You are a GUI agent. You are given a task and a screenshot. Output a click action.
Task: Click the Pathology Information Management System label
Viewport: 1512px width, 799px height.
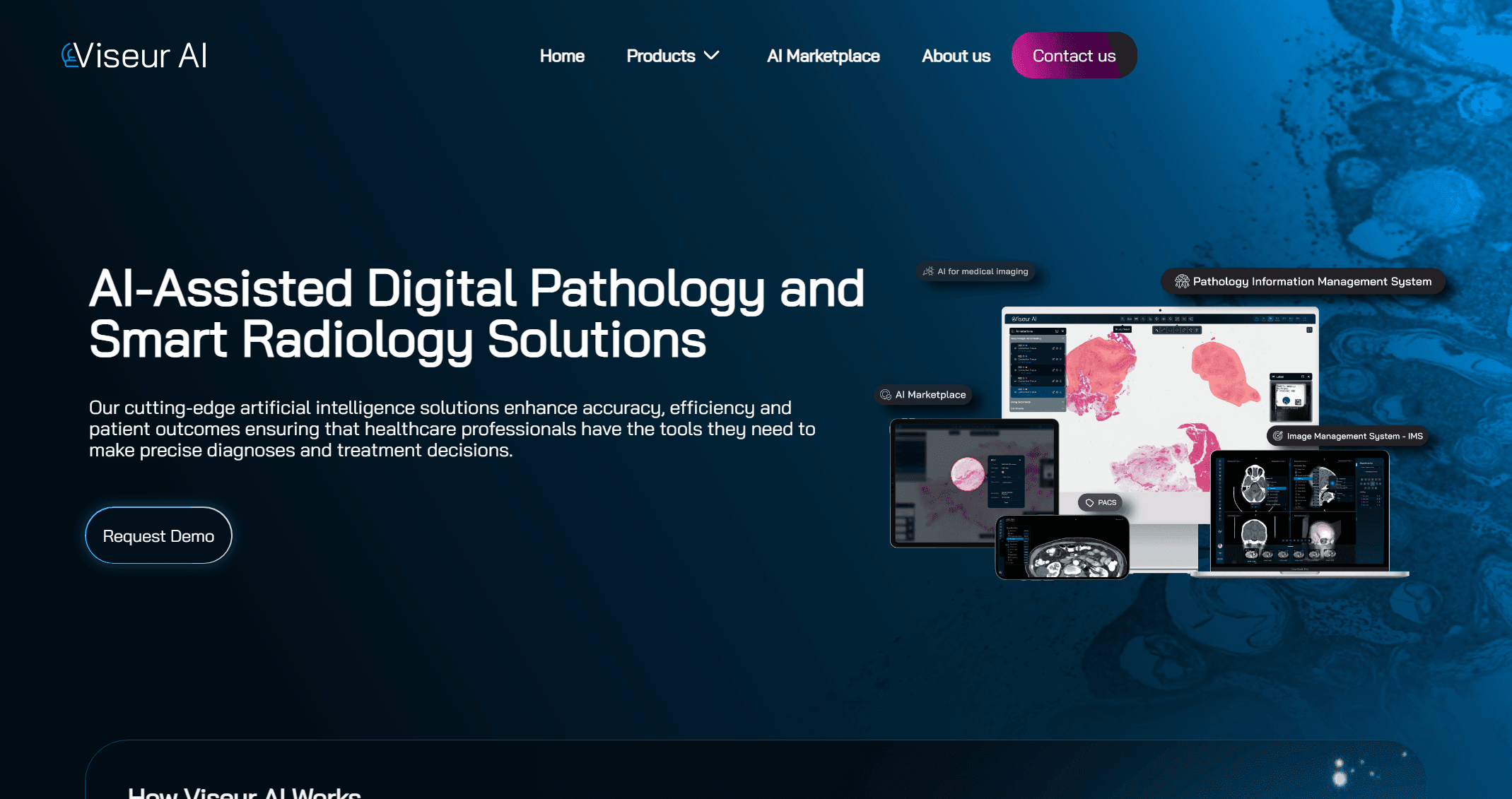[x=1312, y=281]
